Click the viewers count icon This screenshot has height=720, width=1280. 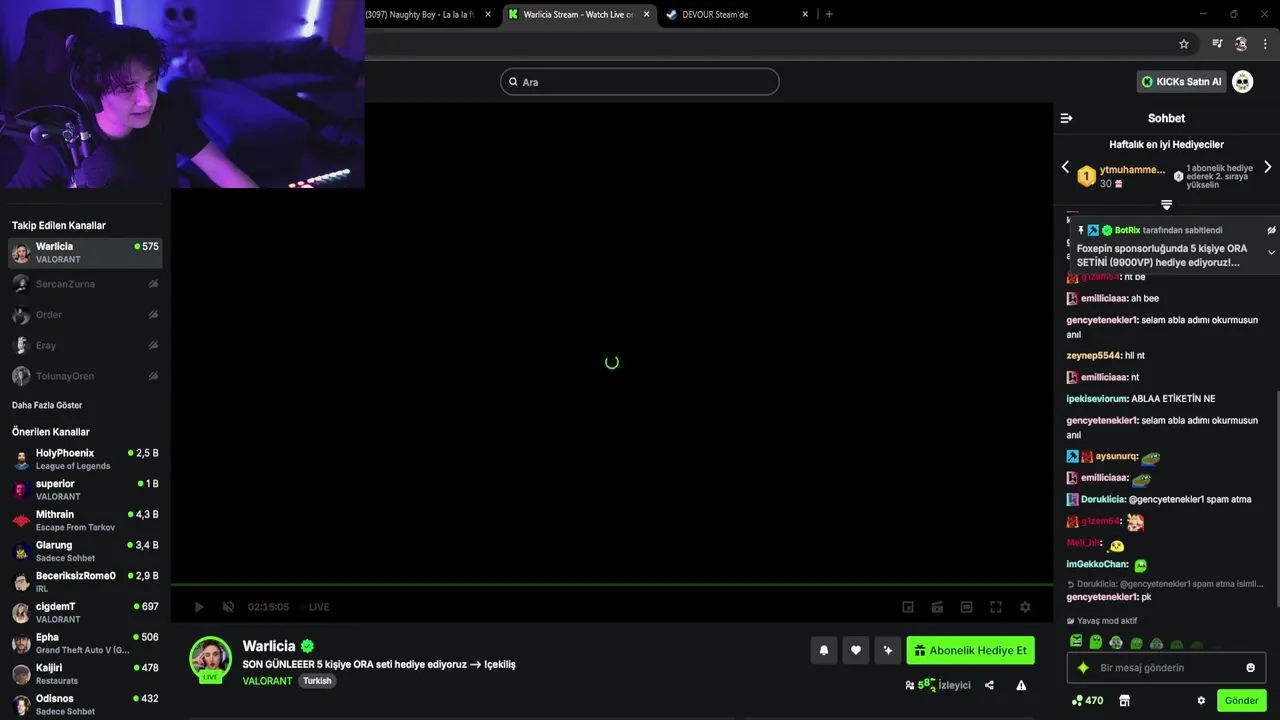pyautogui.click(x=909, y=685)
